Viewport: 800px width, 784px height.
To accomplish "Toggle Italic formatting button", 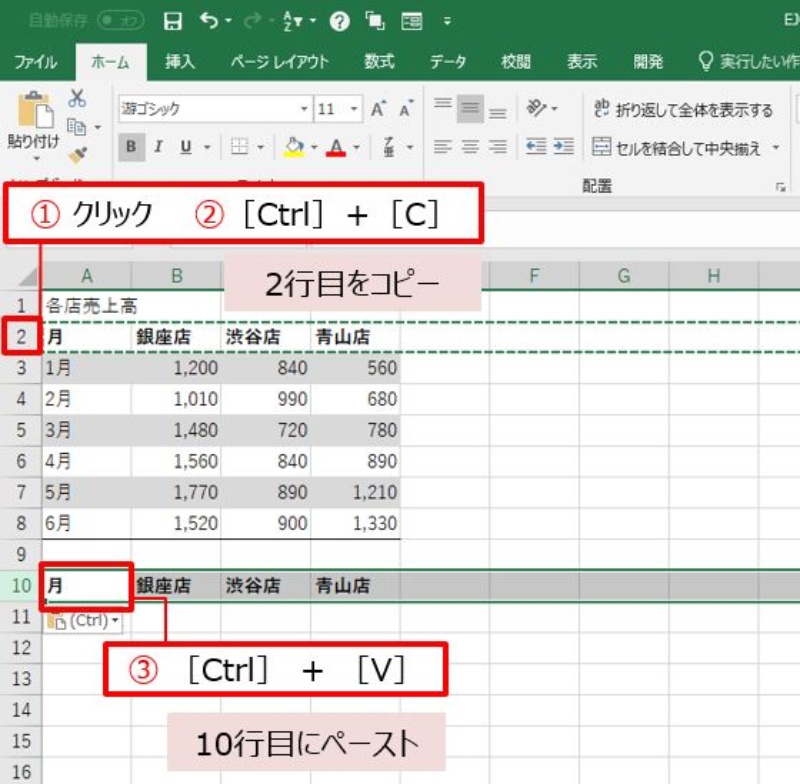I will pyautogui.click(x=159, y=147).
